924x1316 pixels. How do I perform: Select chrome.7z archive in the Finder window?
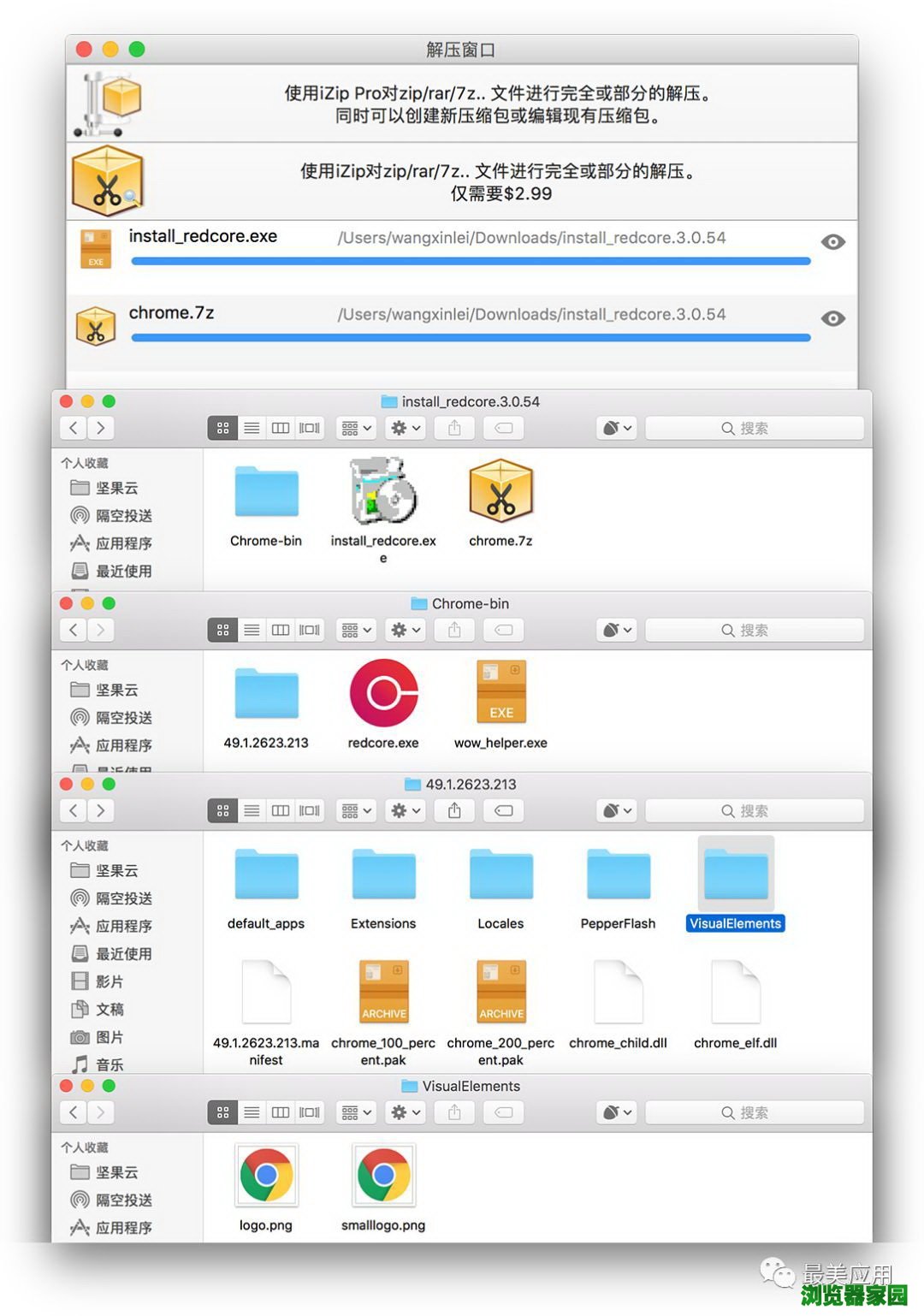pyautogui.click(x=500, y=492)
